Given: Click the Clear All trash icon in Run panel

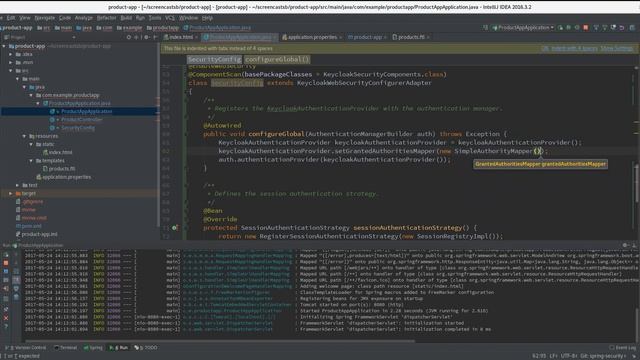Looking at the screenshot, I should (16, 297).
